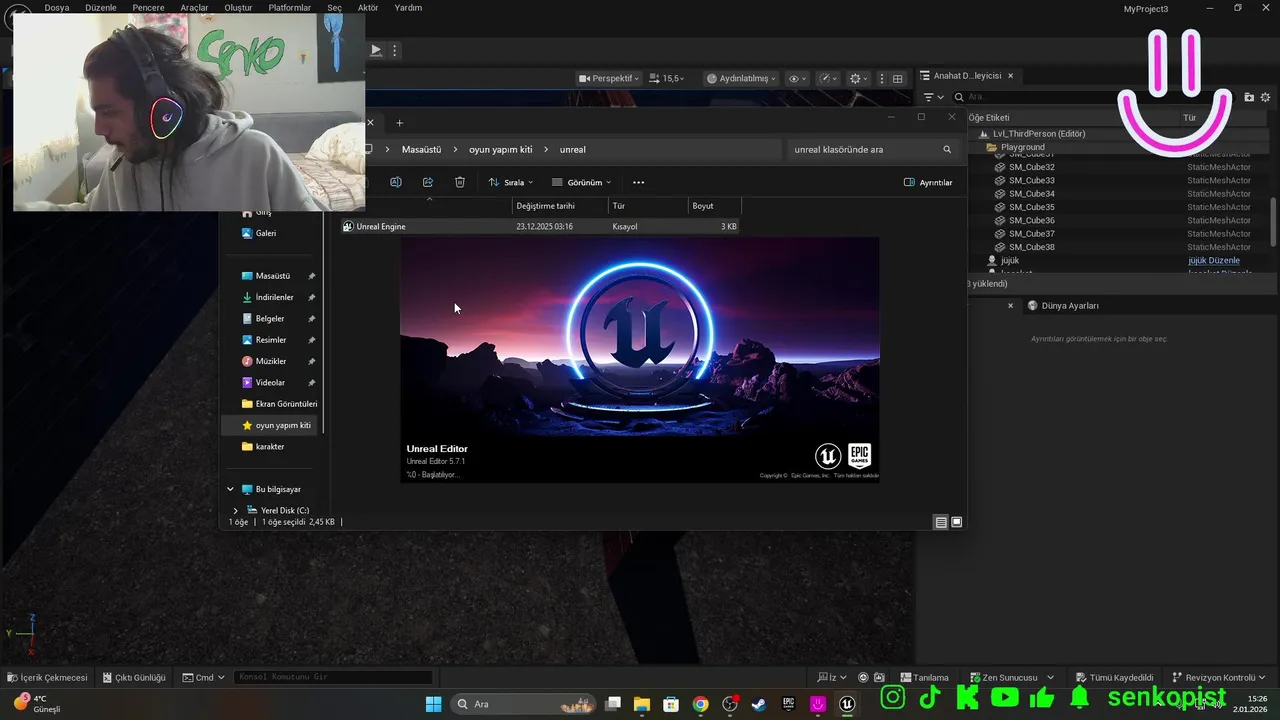1280x720 pixels.
Task: Select SM_Cube38 in the Outliner
Action: [x=1031, y=247]
